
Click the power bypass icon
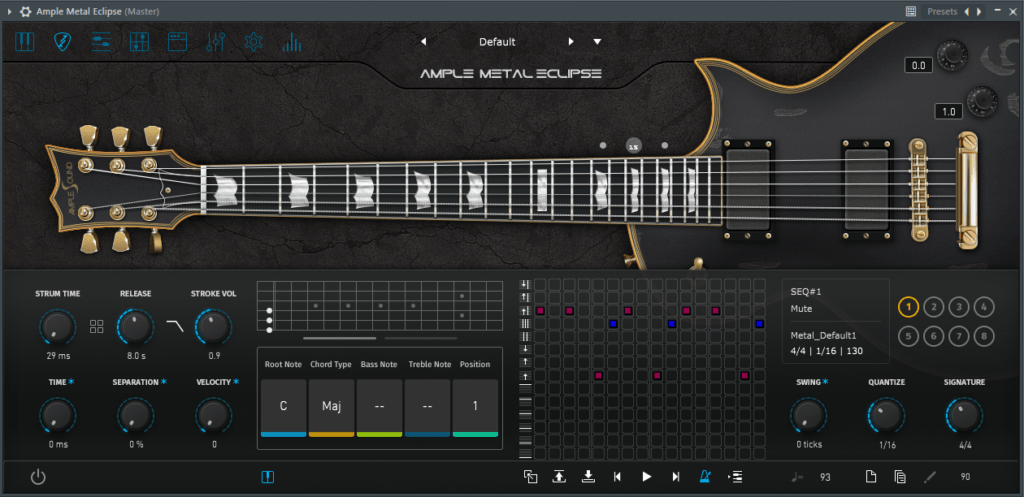click(38, 477)
